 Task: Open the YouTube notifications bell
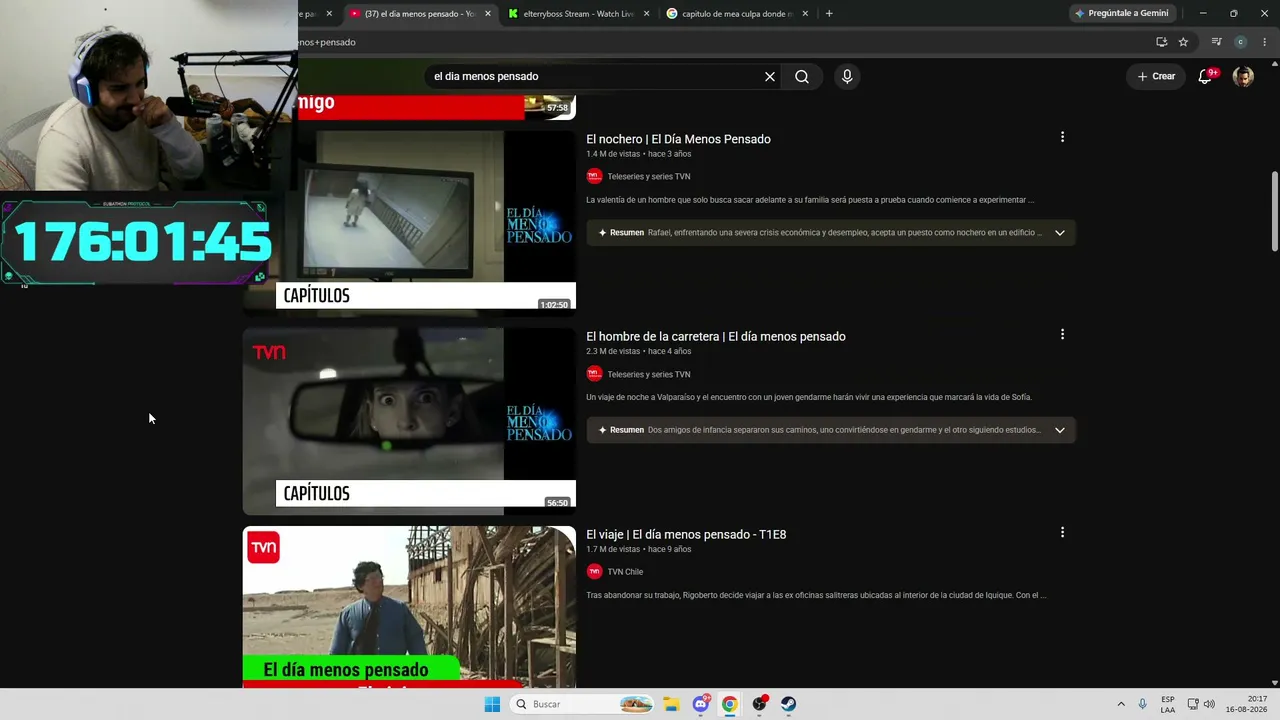[x=1205, y=76]
